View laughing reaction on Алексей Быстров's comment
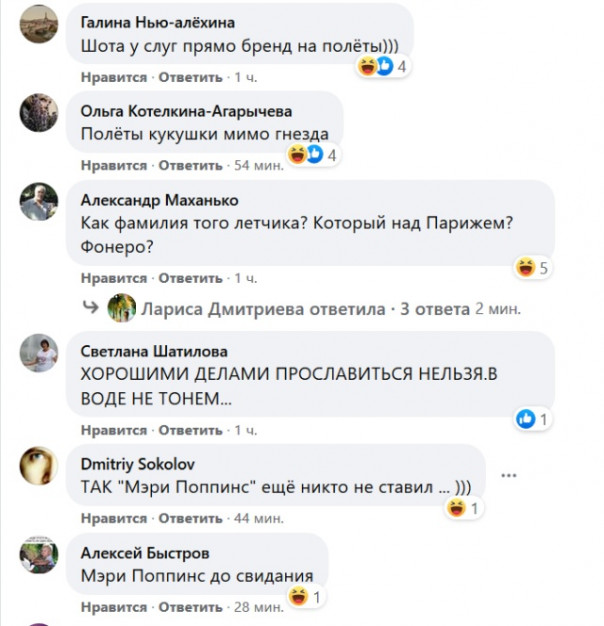604x626 pixels. click(x=305, y=597)
